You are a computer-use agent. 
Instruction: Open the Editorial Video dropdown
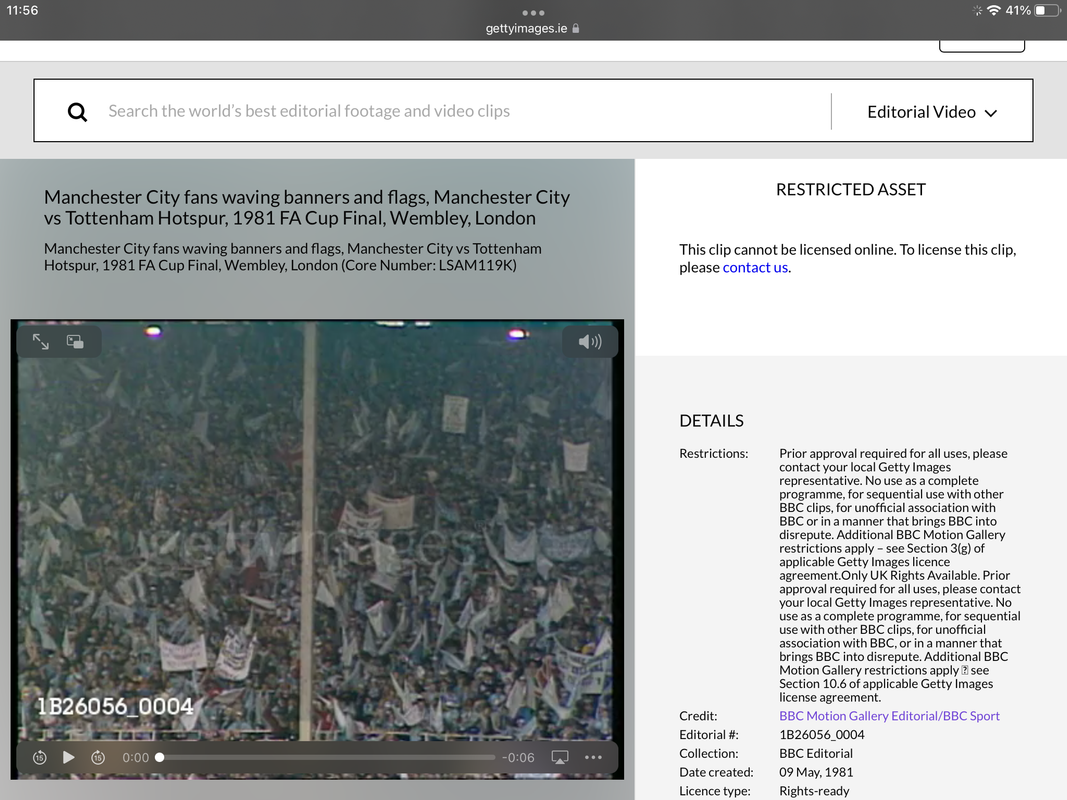pos(932,112)
